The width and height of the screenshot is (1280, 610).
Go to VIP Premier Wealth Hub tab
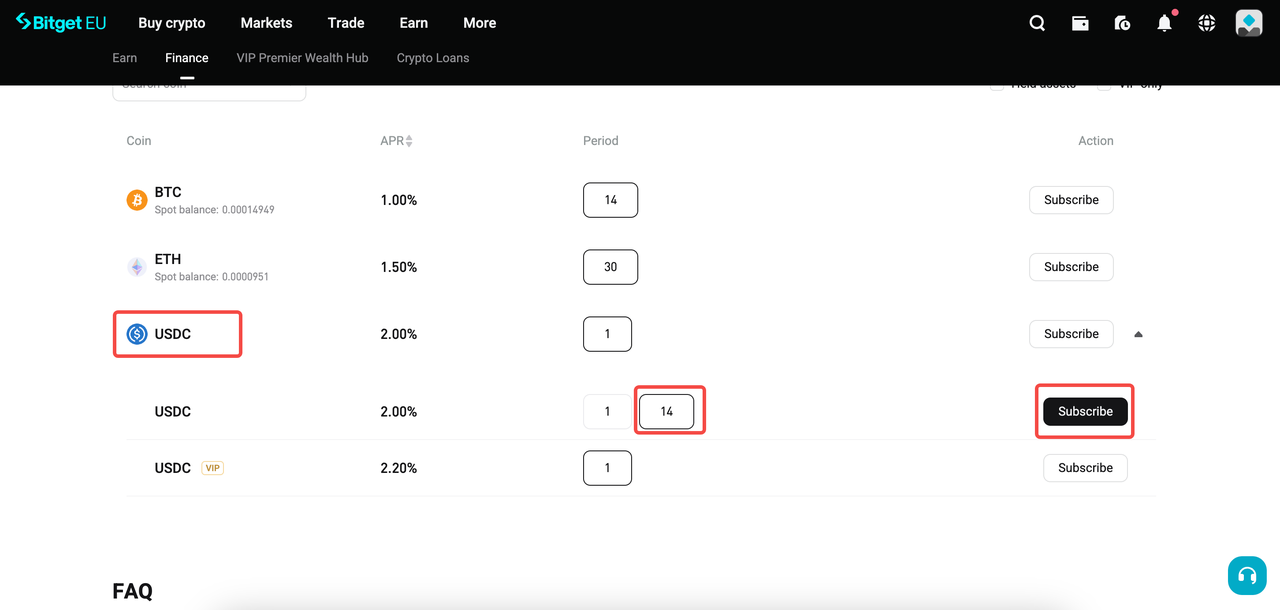pyautogui.click(x=303, y=58)
